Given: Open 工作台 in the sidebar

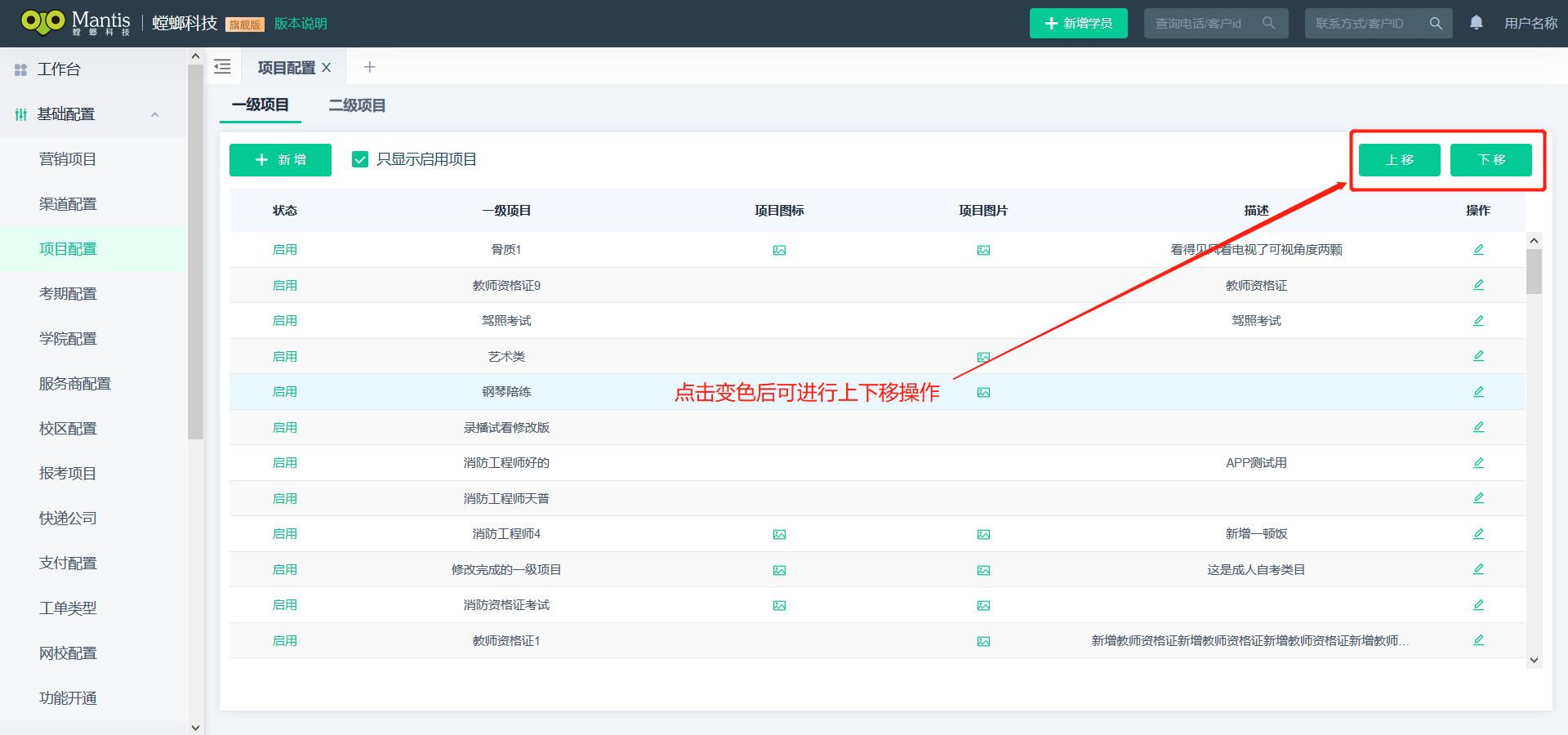Looking at the screenshot, I should (59, 69).
